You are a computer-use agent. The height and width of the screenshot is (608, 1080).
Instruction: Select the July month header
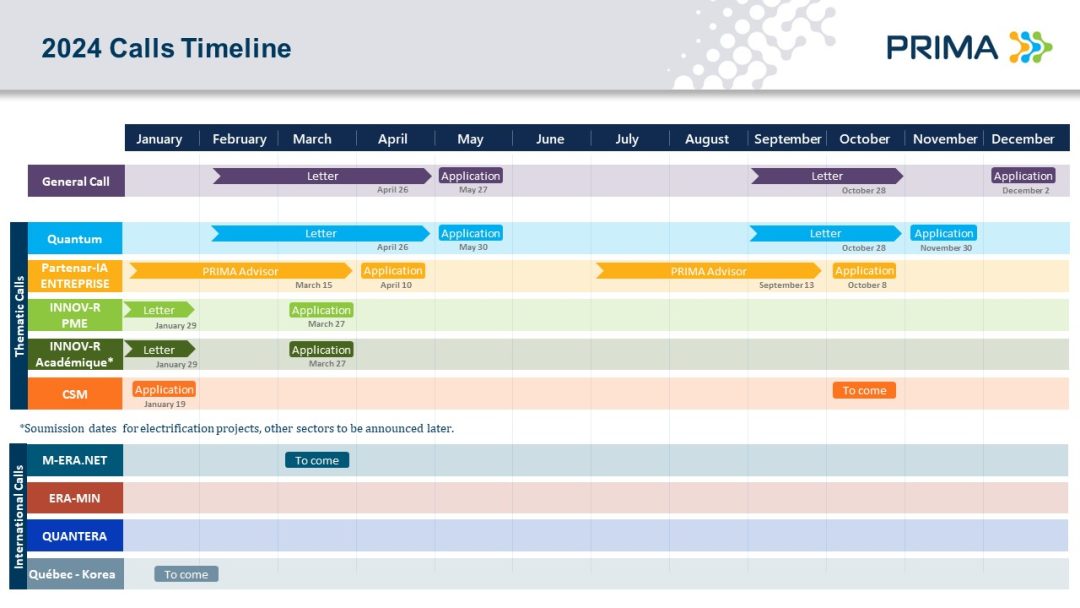627,139
